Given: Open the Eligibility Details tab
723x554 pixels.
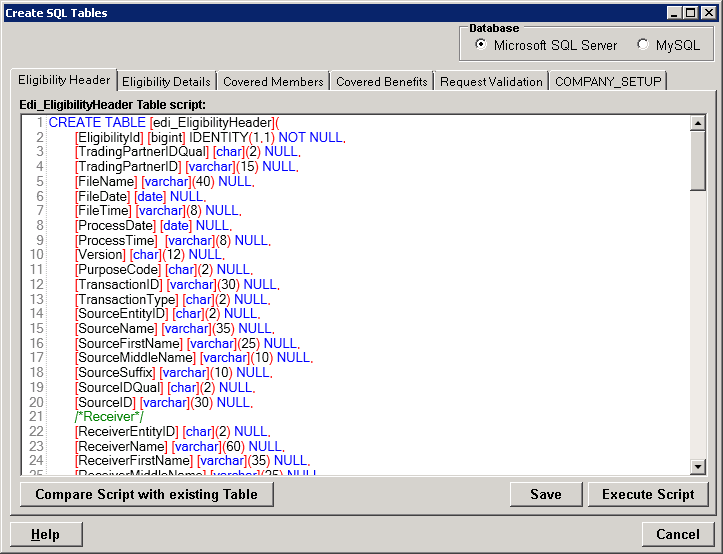Looking at the screenshot, I should 166,81.
